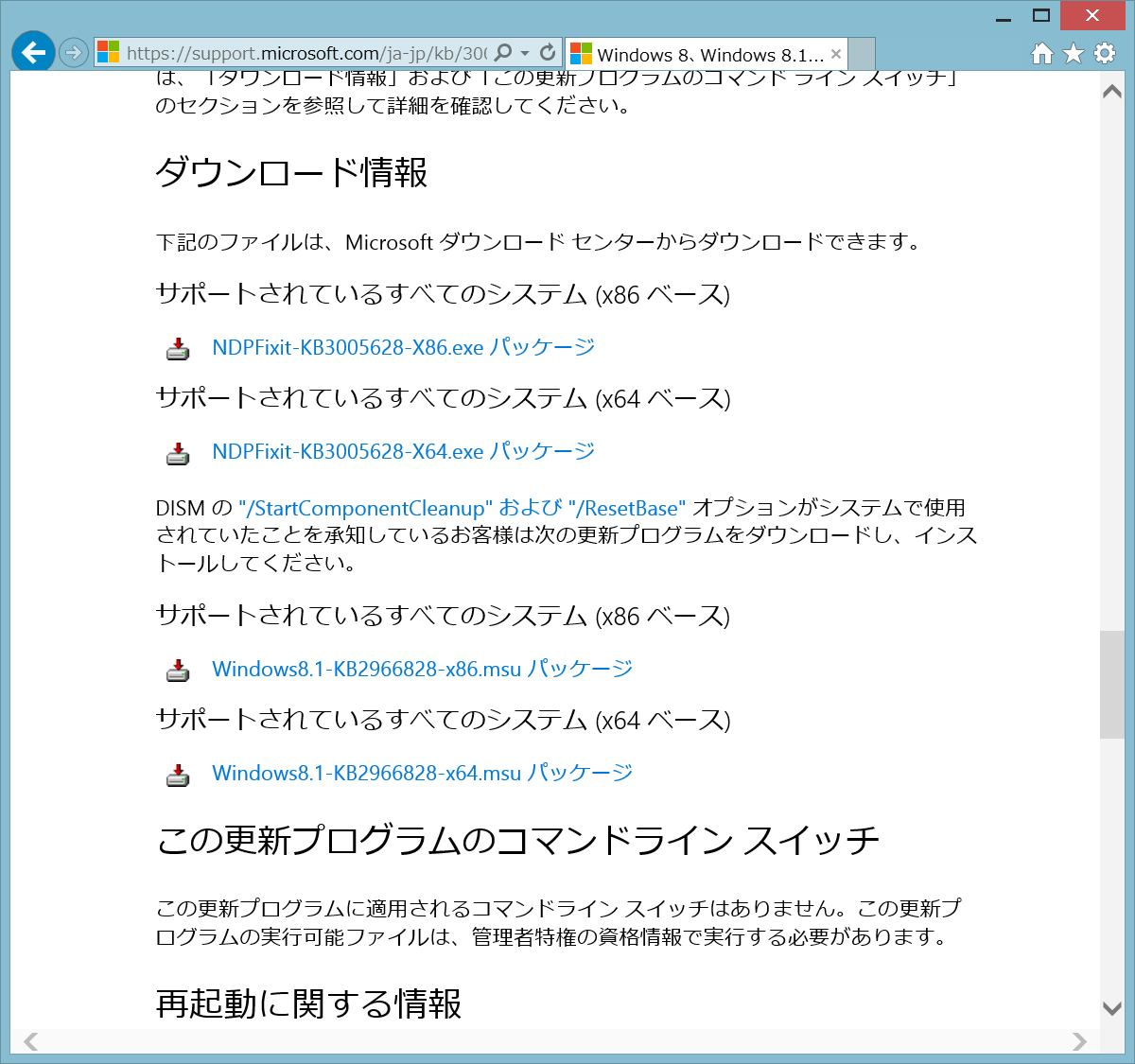The width and height of the screenshot is (1135, 1064).
Task: Refresh the current page
Action: (548, 53)
